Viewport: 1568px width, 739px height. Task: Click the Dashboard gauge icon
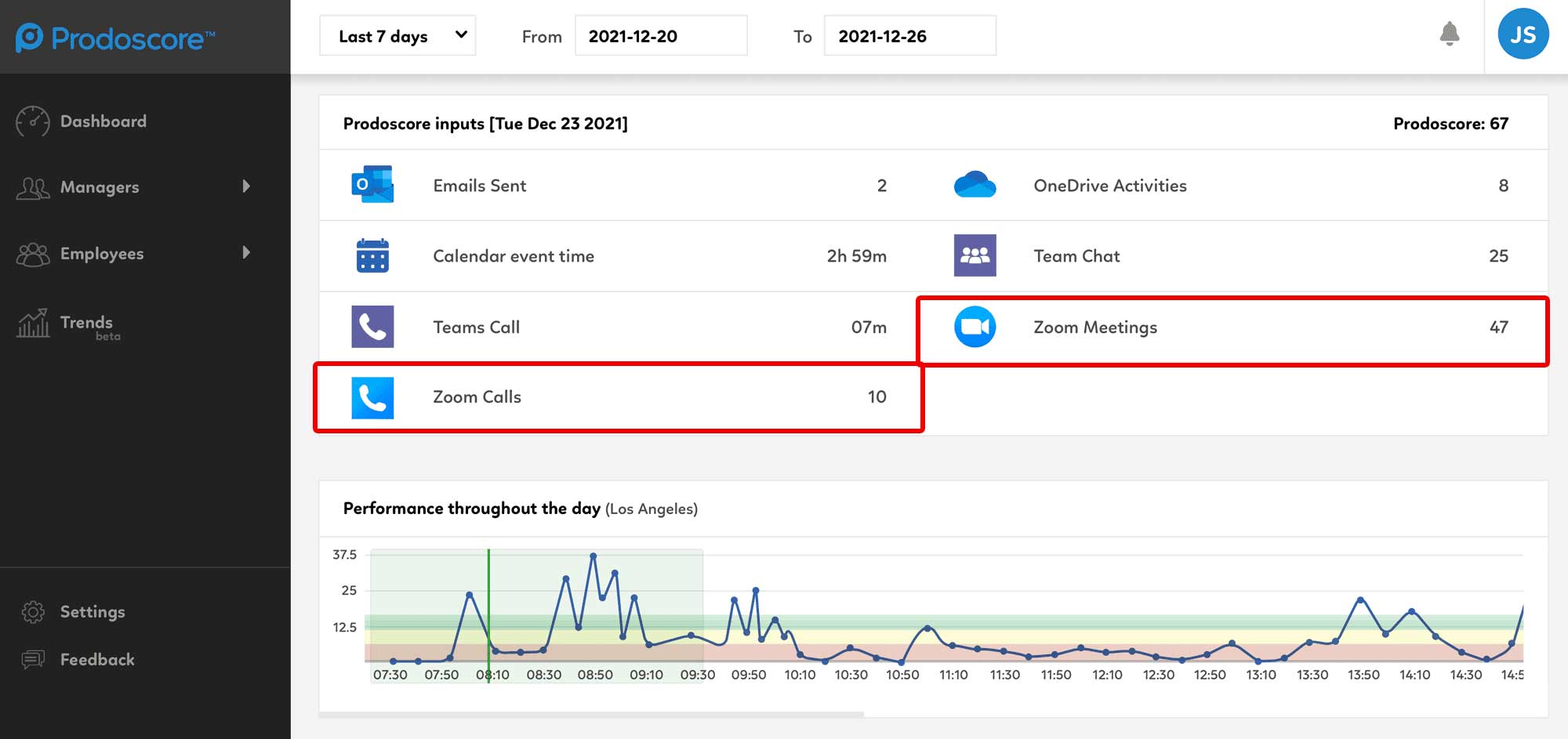[x=33, y=121]
